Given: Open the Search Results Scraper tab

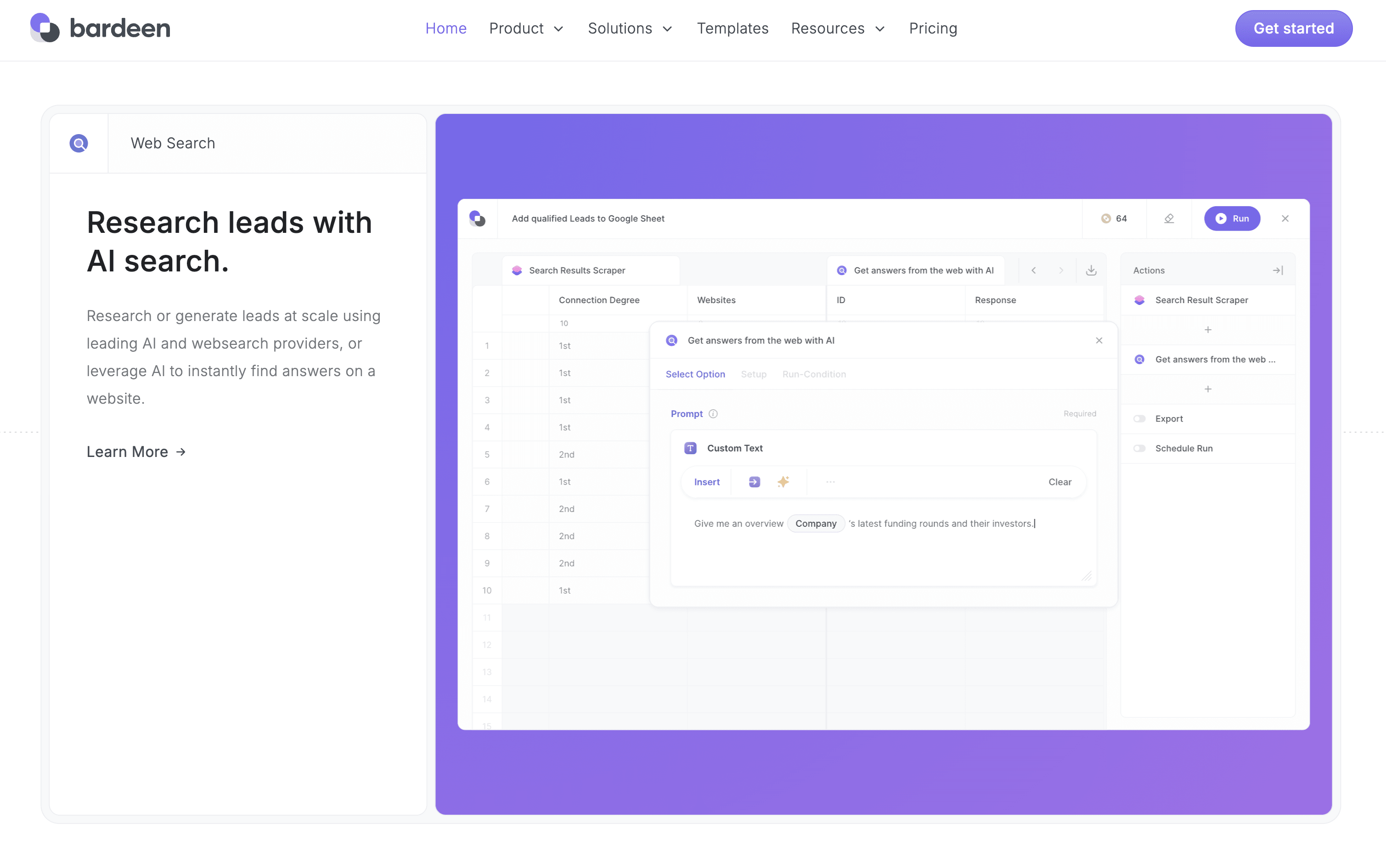Looking at the screenshot, I should pos(591,271).
